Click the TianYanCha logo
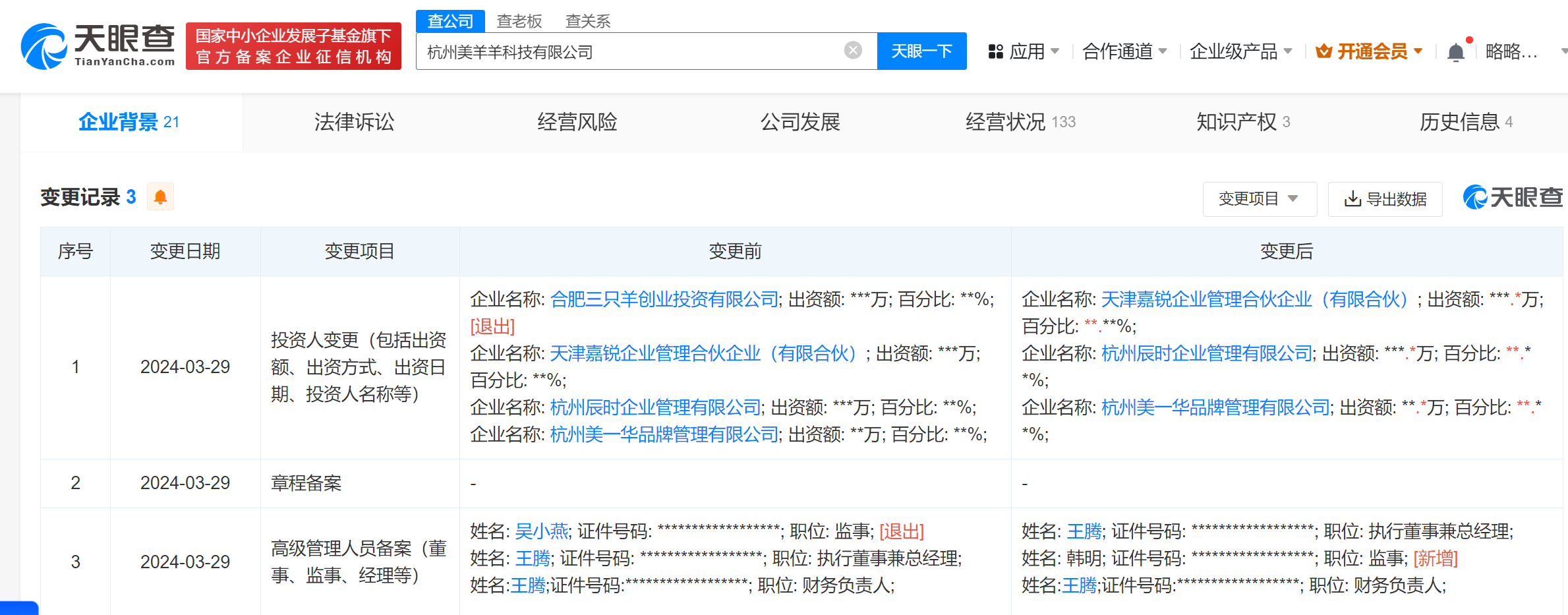 [x=98, y=46]
